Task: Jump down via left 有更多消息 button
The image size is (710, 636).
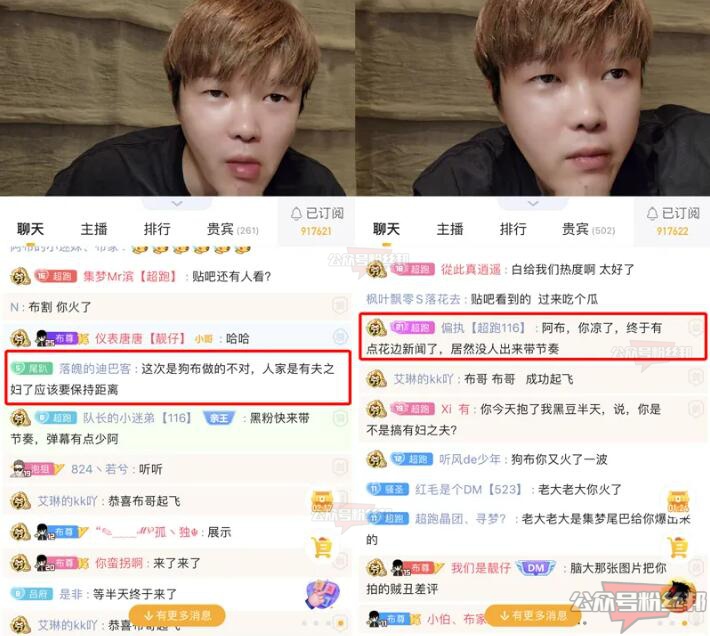Action: click(177, 615)
